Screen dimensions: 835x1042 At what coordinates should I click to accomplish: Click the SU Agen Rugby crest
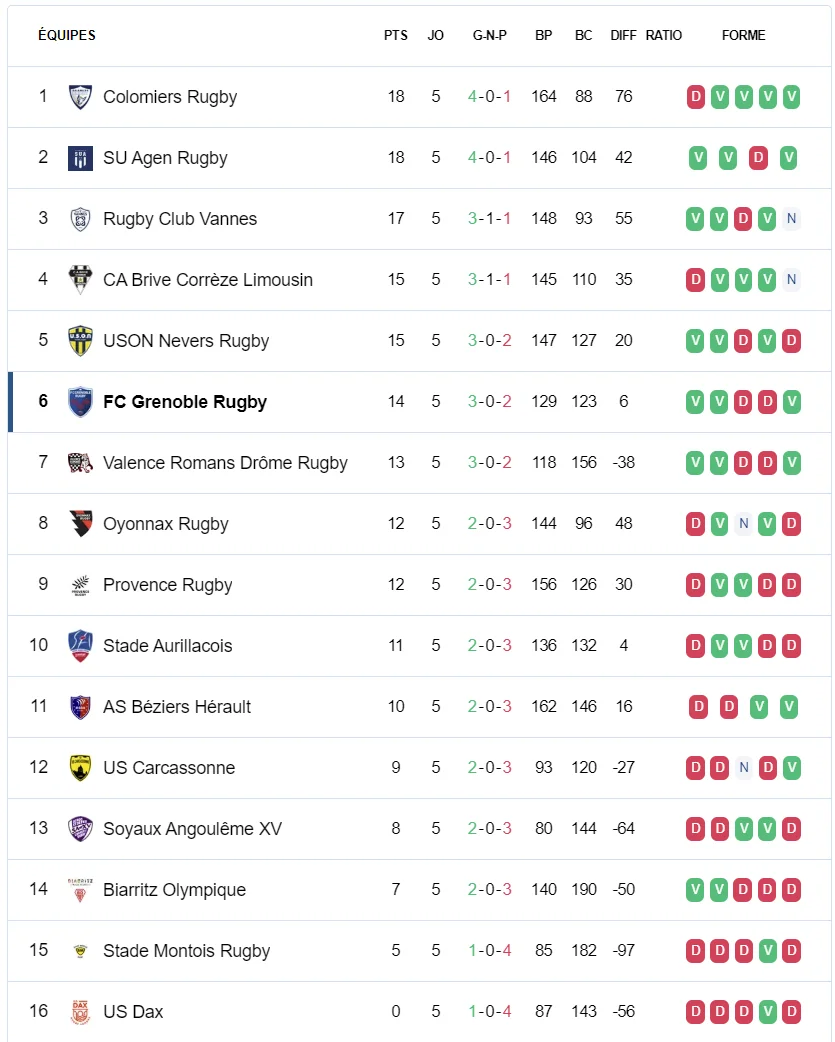[80, 158]
